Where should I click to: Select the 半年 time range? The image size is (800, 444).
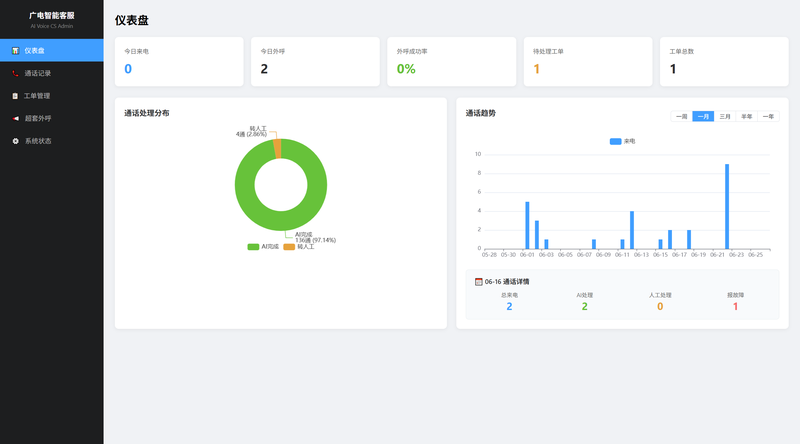[746, 116]
